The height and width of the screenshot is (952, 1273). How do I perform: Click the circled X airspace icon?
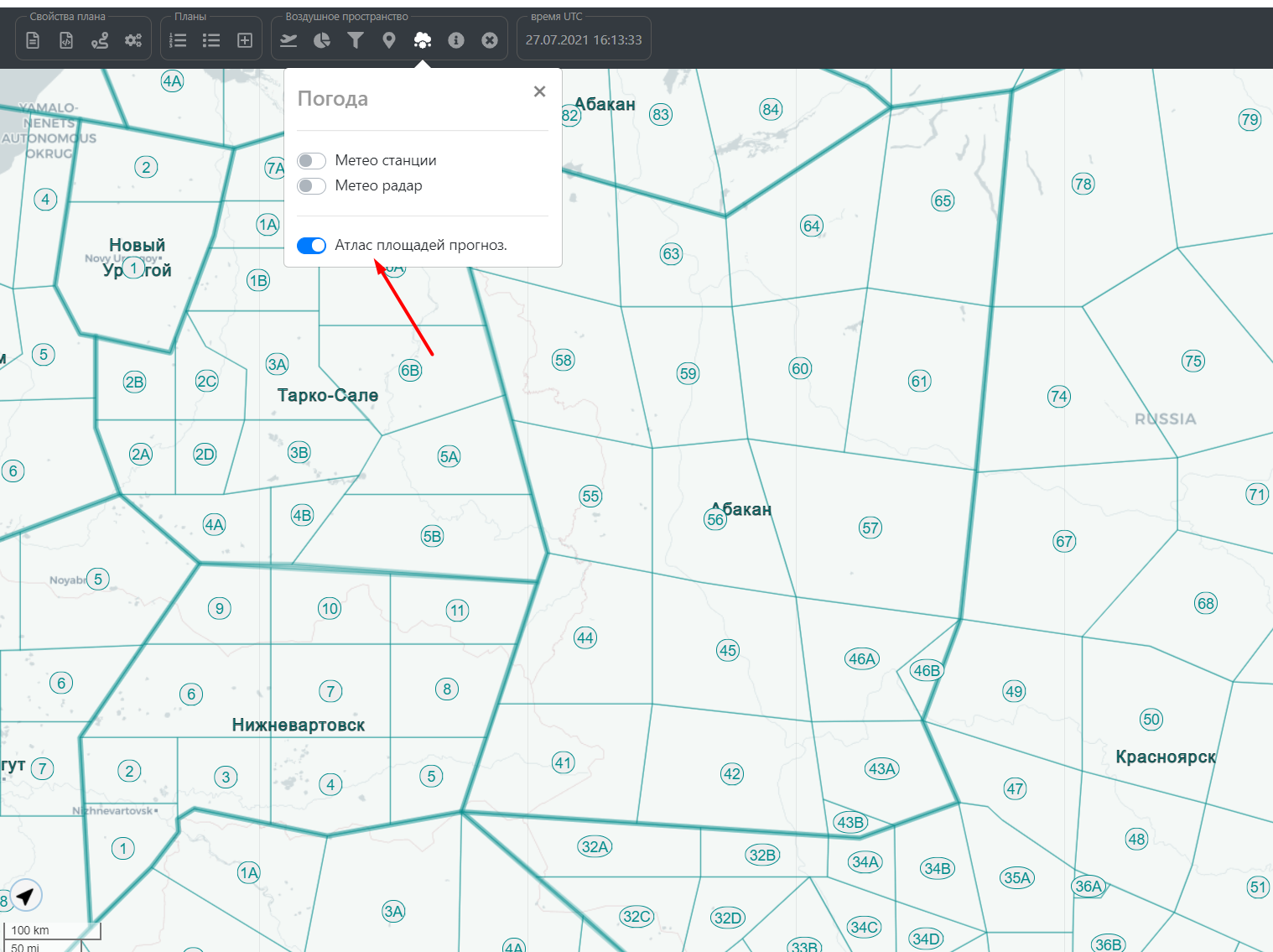click(x=490, y=40)
